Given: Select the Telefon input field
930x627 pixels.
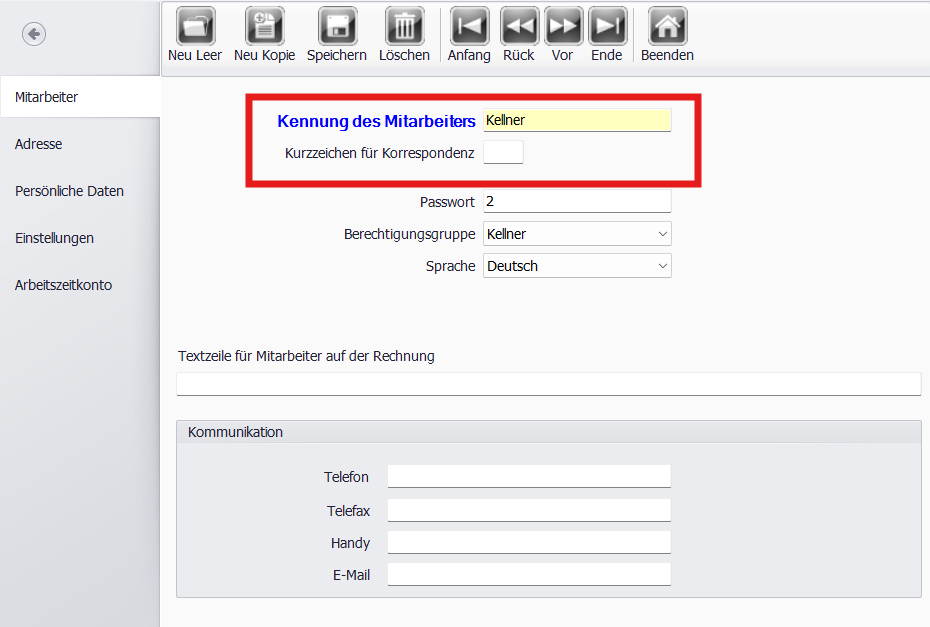Looking at the screenshot, I should click(x=529, y=476).
